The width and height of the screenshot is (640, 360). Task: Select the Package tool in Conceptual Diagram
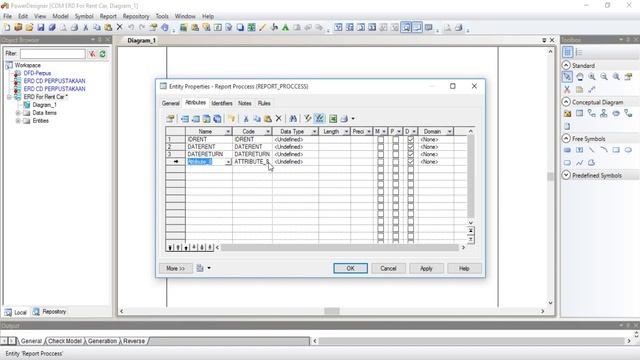pyautogui.click(x=567, y=113)
